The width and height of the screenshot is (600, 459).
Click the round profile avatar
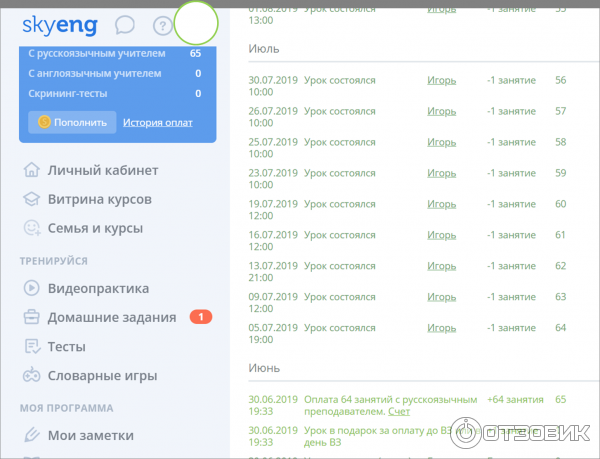click(x=196, y=22)
